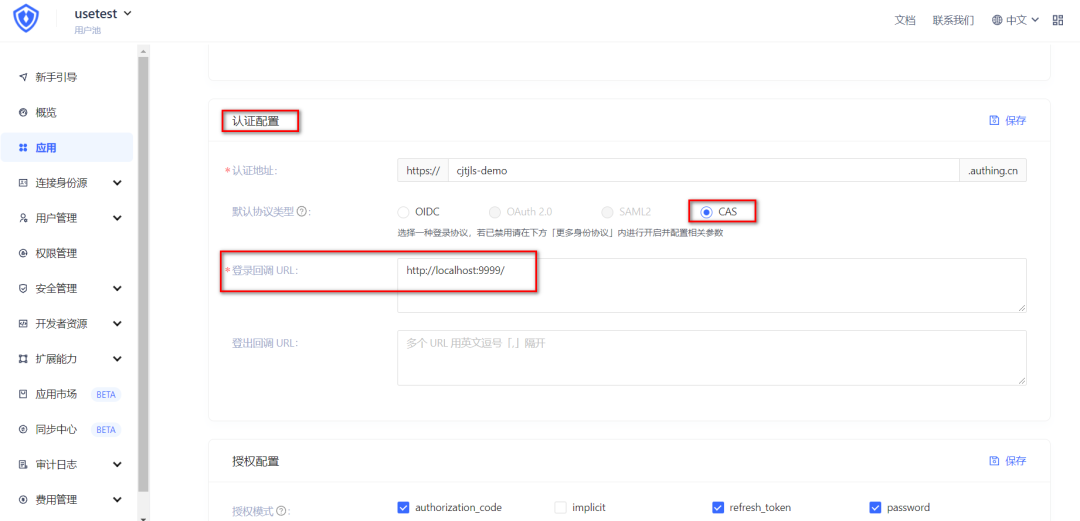Click the 默认协议类型 help question icon
Image resolution: width=1080 pixels, height=521 pixels.
(x=301, y=212)
